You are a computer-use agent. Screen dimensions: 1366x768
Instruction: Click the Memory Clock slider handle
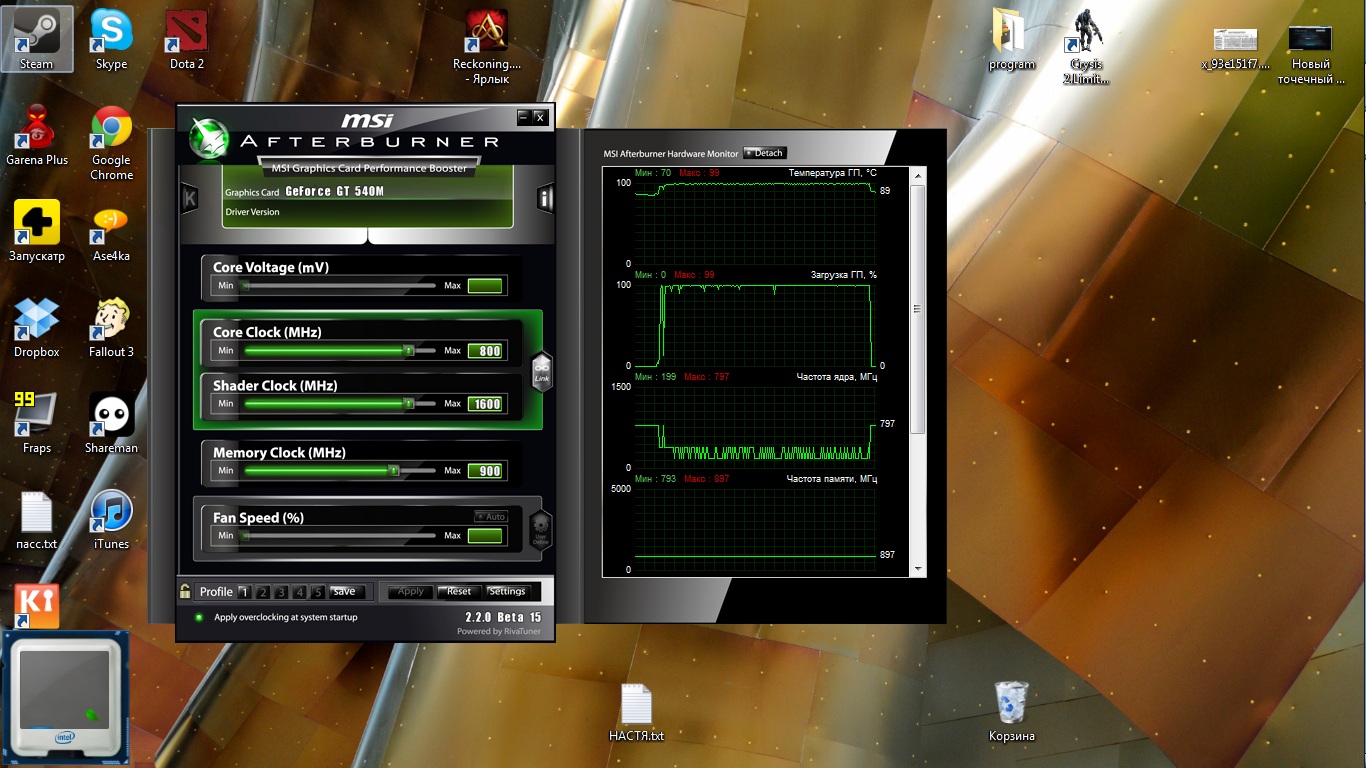393,470
